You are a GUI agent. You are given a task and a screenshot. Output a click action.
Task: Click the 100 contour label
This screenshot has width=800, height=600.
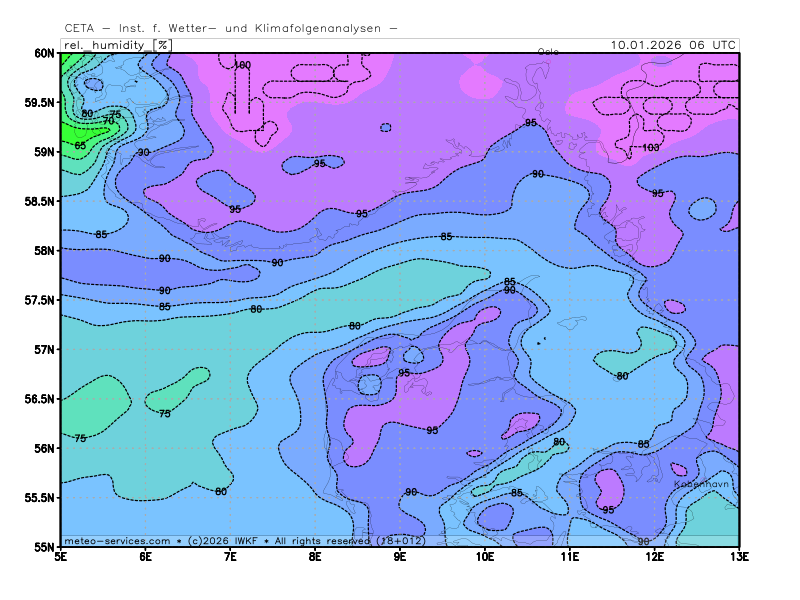[x=242, y=65]
